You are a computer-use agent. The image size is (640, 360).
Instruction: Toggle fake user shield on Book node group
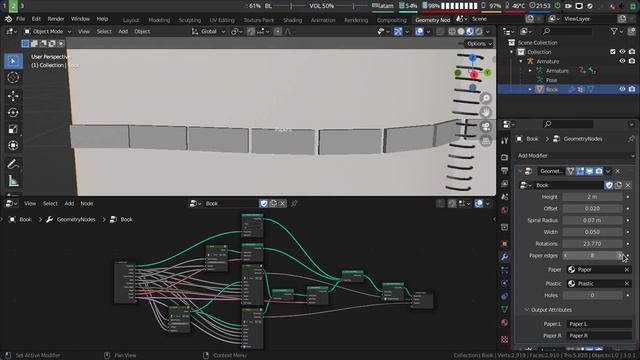(609, 185)
